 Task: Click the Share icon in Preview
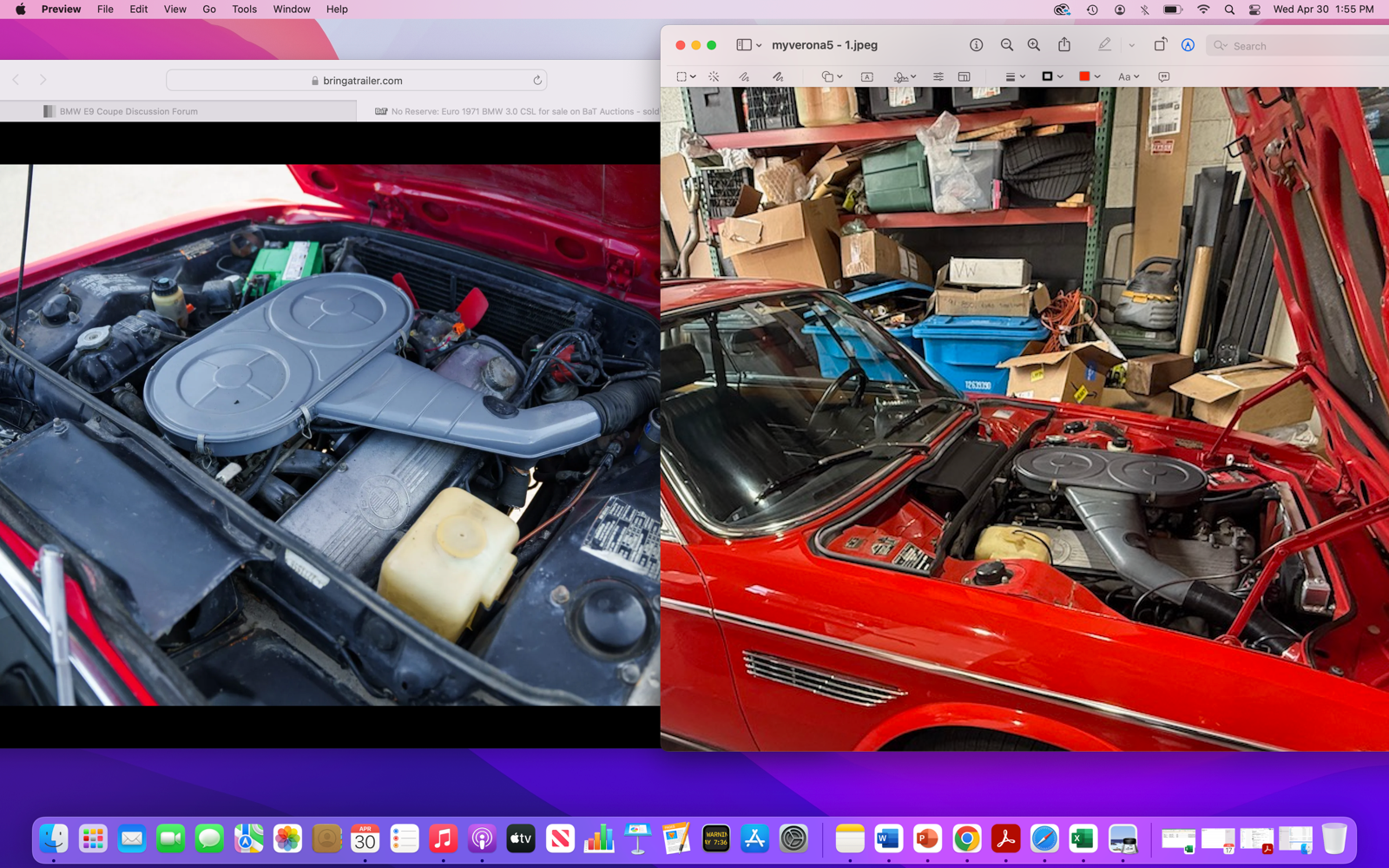[x=1063, y=45]
